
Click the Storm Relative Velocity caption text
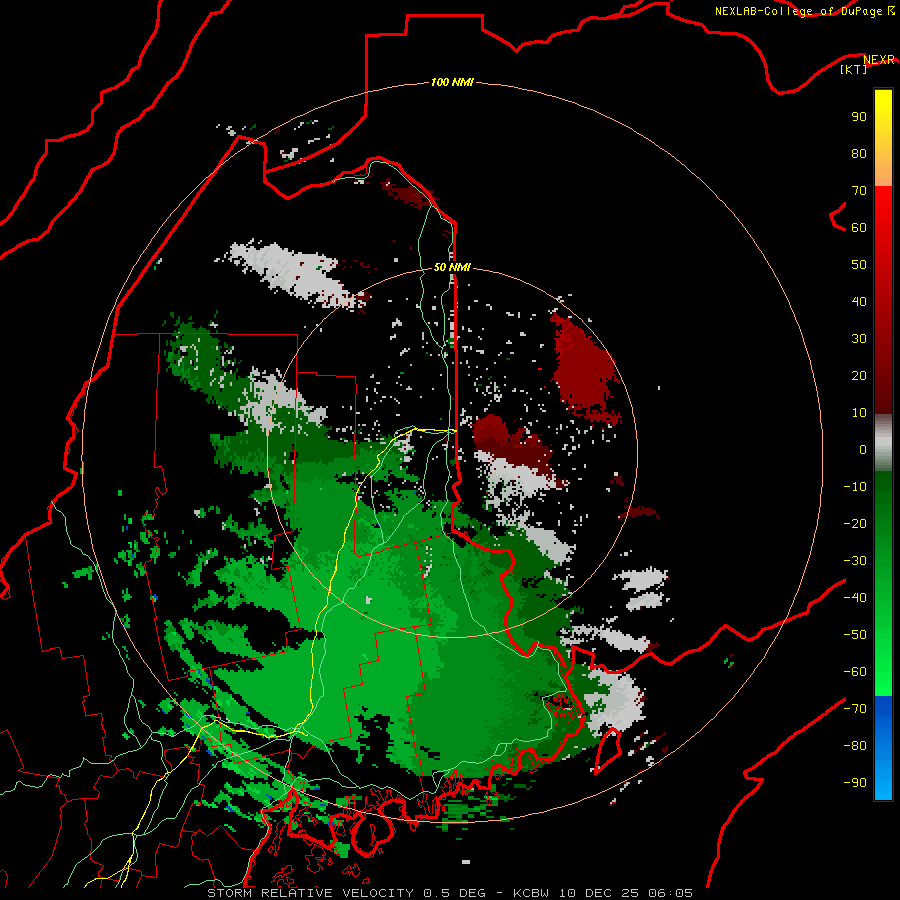[450, 893]
